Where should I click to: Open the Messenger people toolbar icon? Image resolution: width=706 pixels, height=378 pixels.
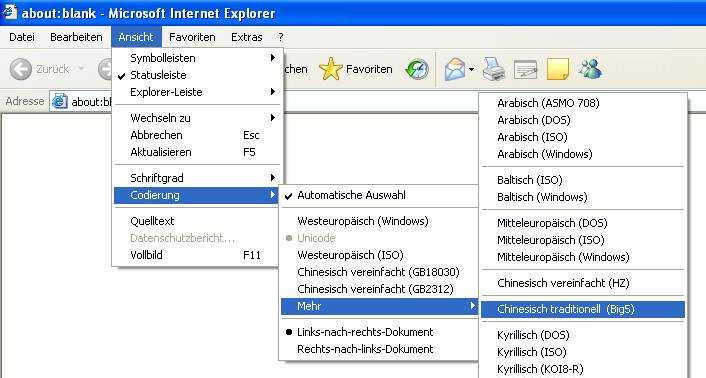[590, 70]
